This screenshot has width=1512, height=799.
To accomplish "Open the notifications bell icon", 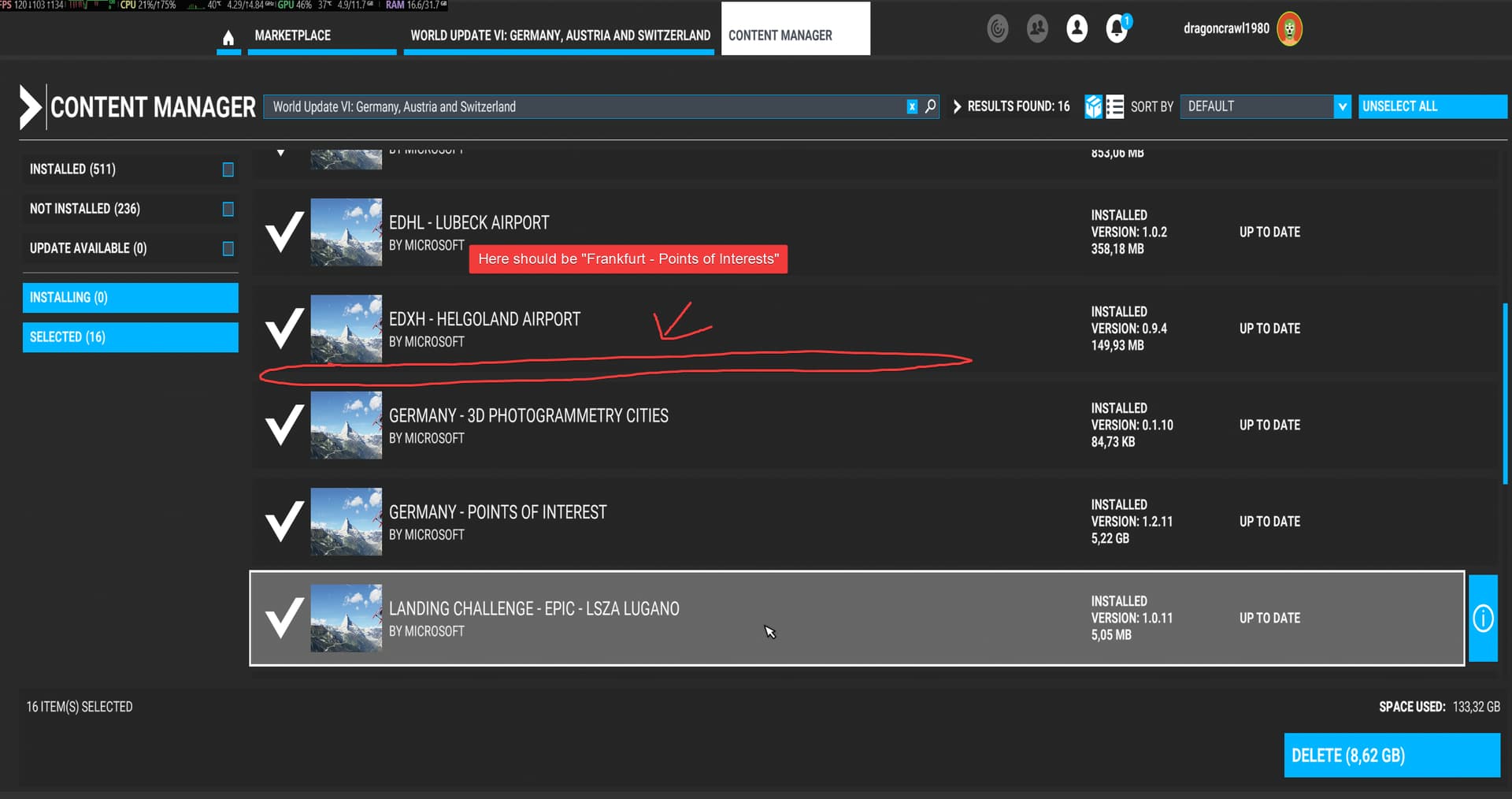I will (x=1117, y=29).
